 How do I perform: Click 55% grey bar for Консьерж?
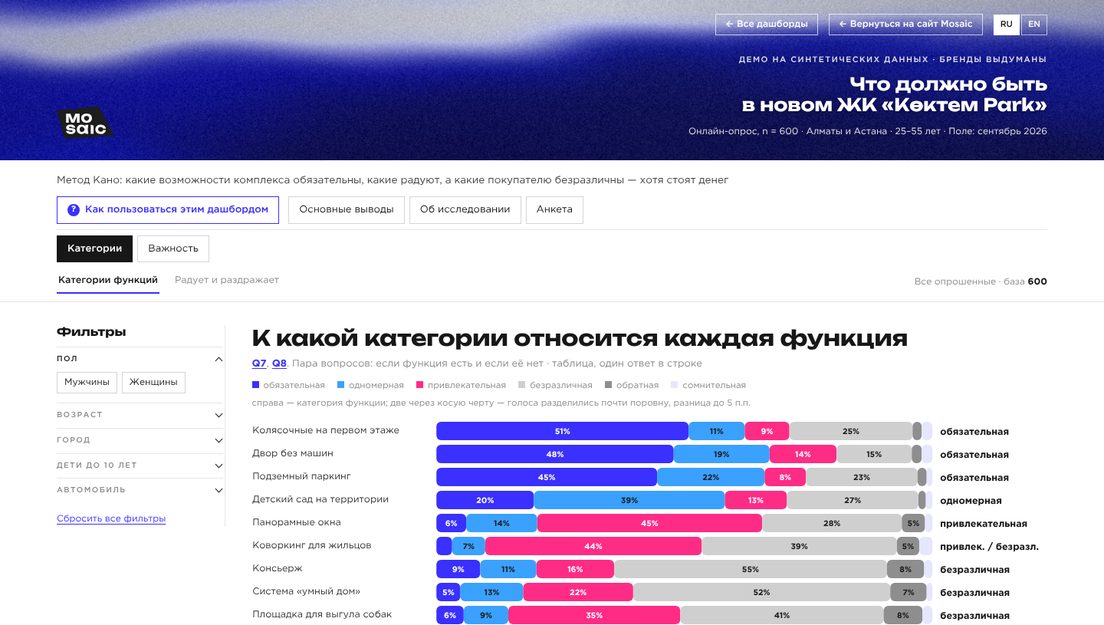pyautogui.click(x=750, y=569)
